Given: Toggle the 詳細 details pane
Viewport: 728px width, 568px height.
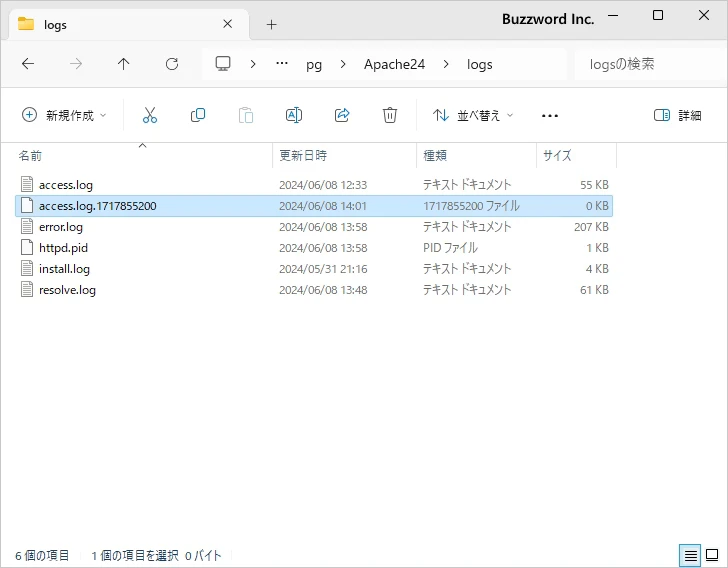Looking at the screenshot, I should [x=678, y=115].
